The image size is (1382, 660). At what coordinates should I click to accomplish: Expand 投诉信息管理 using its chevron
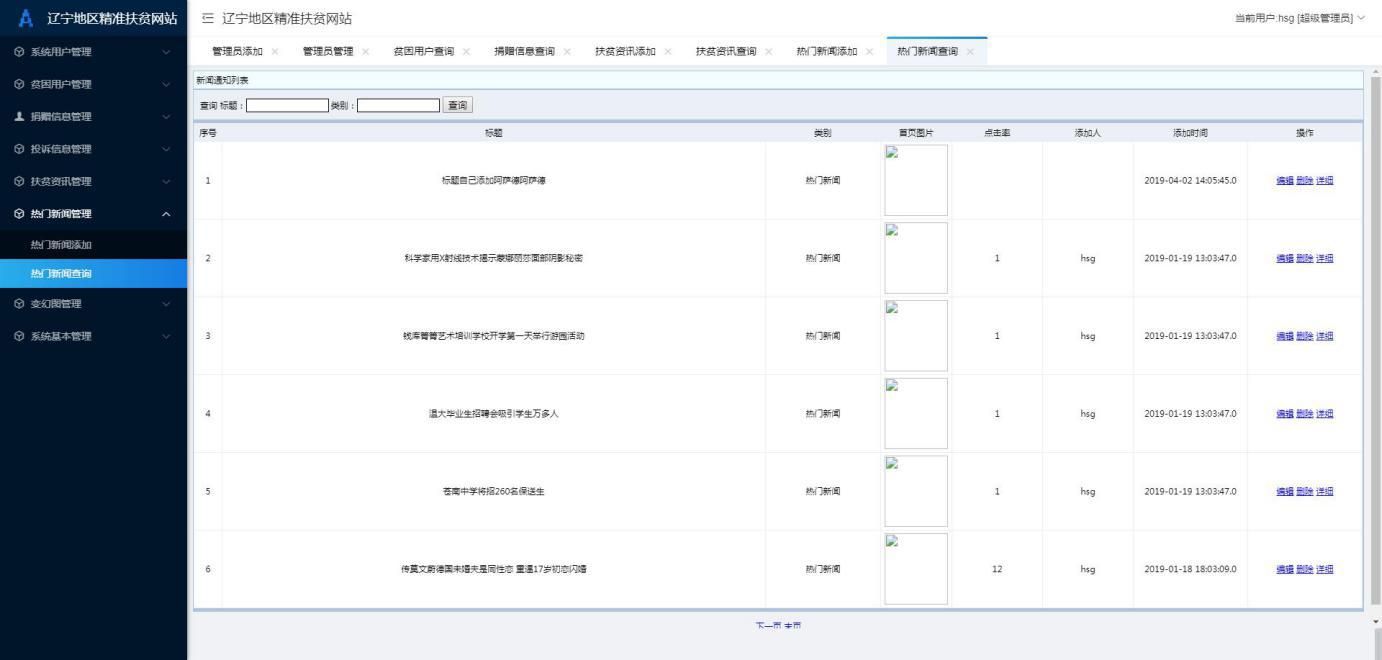[x=166, y=149]
